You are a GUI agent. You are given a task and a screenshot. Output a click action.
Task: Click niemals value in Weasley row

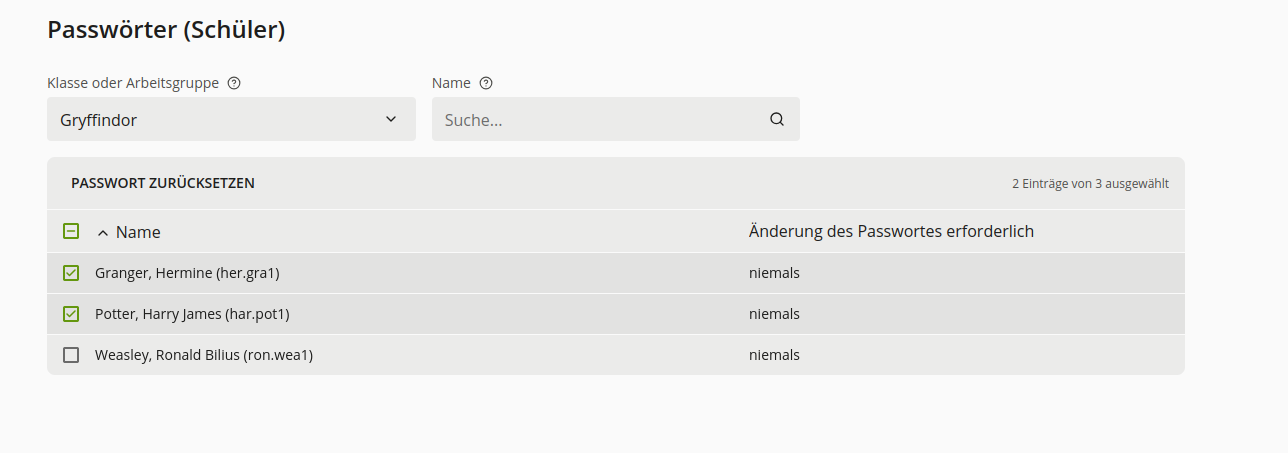[x=774, y=355]
